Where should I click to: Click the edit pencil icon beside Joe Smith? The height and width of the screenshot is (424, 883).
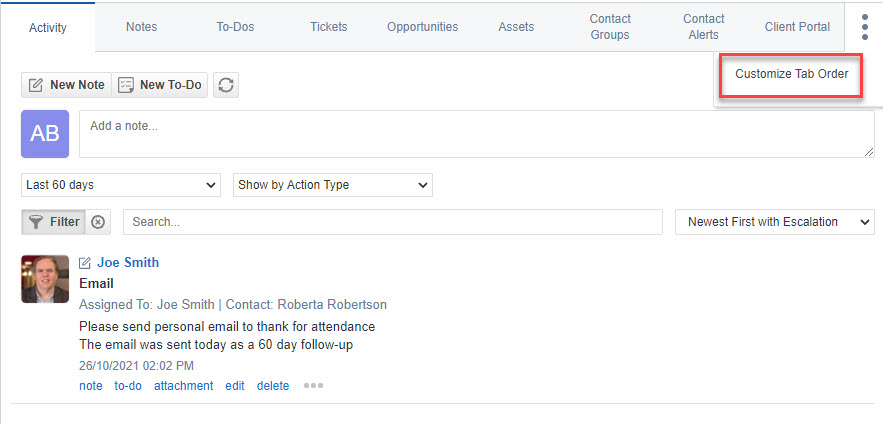point(84,262)
